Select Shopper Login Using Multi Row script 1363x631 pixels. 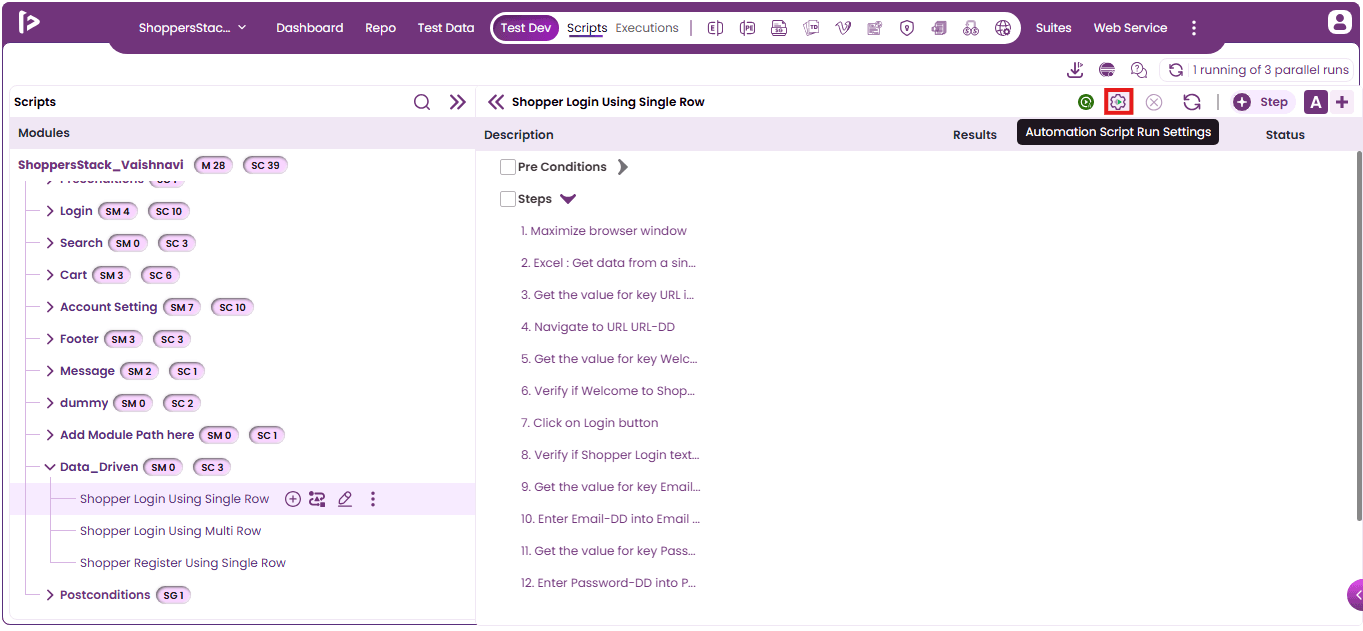[171, 531]
